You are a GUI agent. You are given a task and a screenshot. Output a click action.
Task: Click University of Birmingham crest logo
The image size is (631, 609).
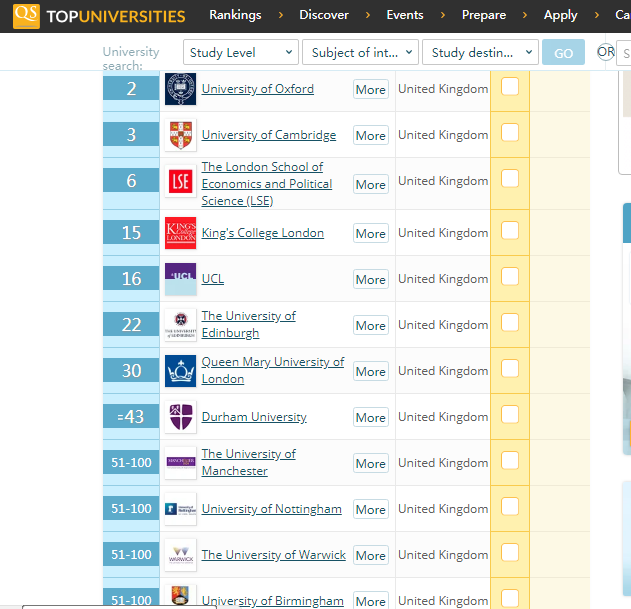click(181, 596)
